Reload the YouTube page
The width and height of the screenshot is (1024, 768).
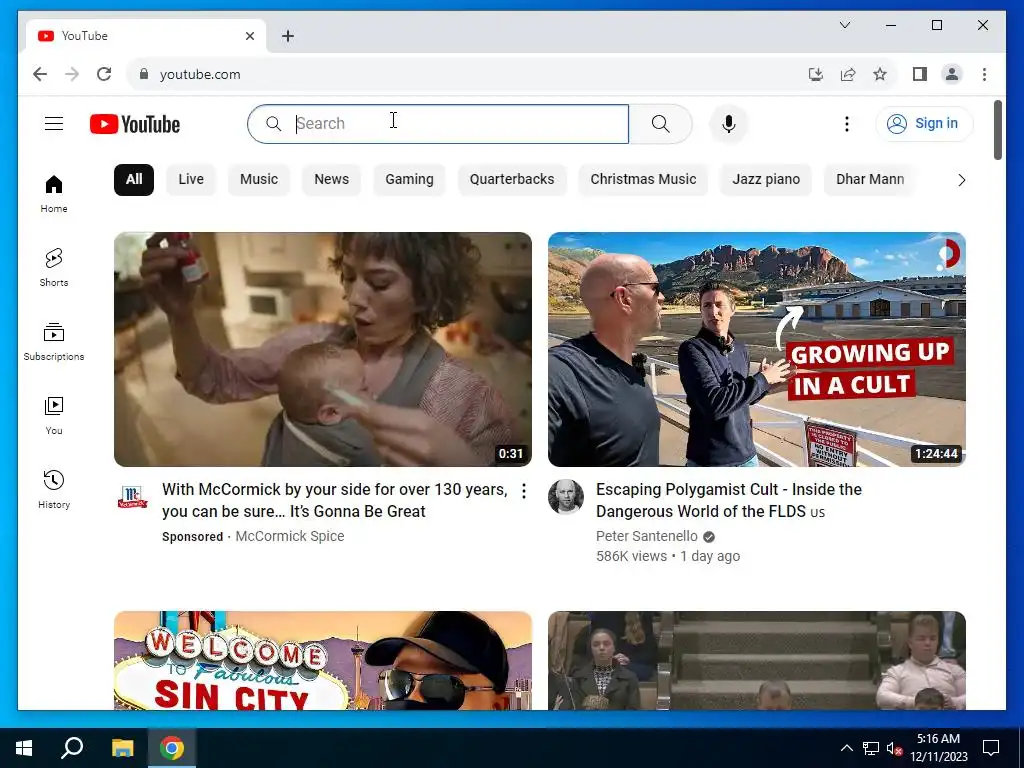click(x=104, y=74)
